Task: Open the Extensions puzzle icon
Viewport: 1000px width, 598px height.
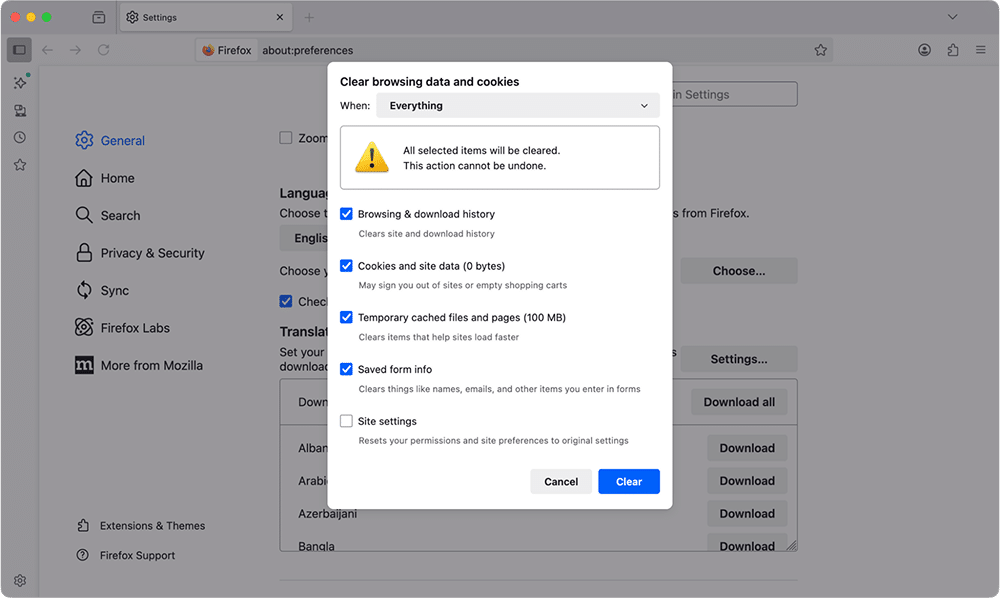Action: (x=952, y=50)
